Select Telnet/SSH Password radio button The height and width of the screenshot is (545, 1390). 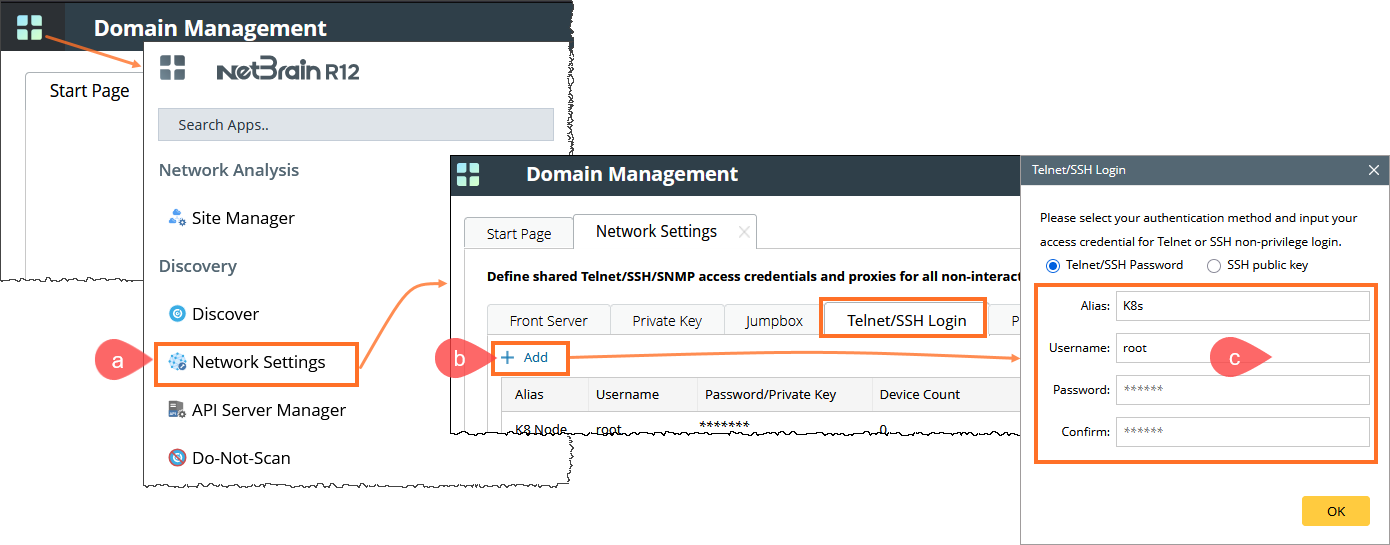[x=1052, y=266]
